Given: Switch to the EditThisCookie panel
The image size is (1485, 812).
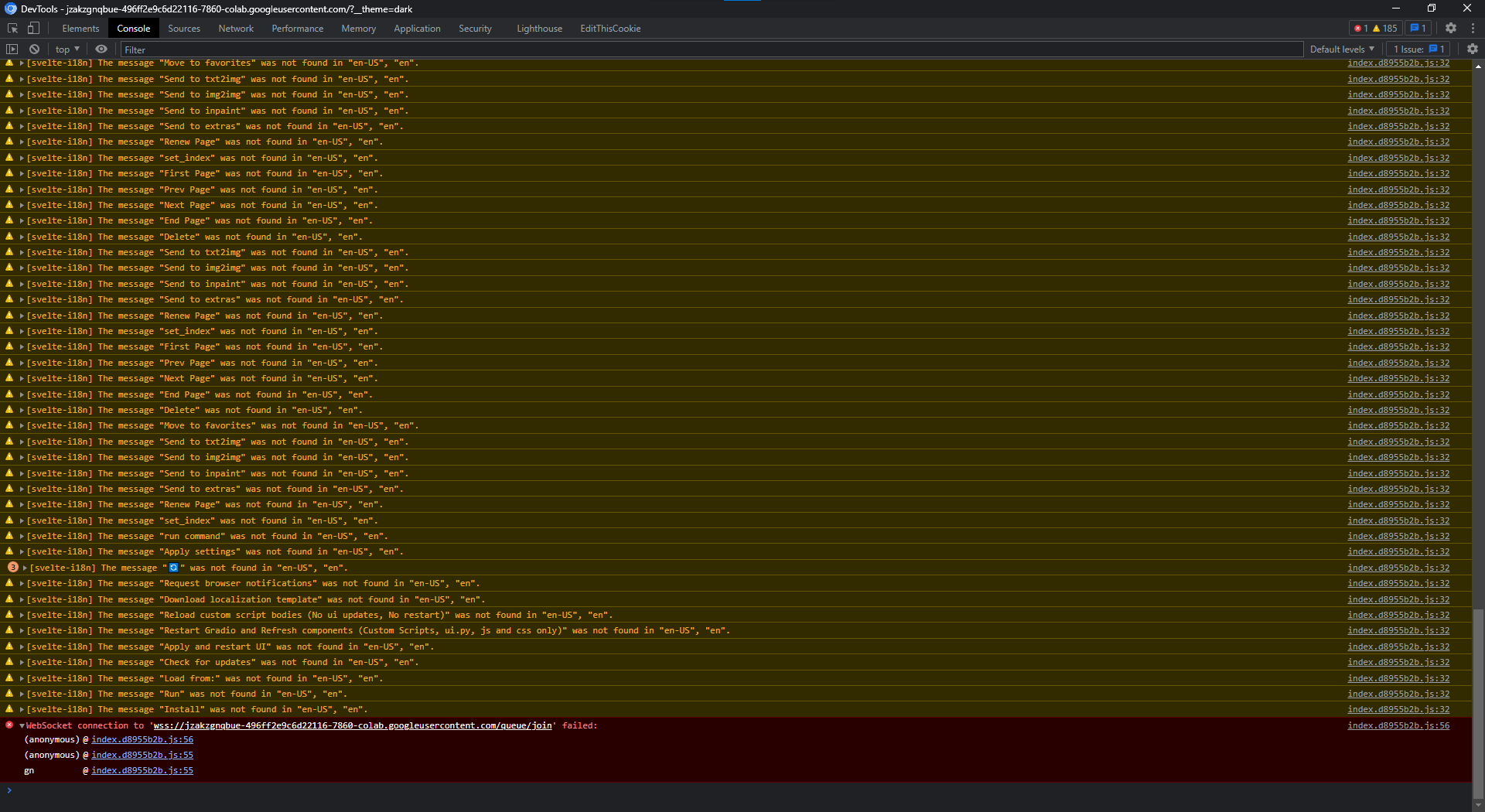Looking at the screenshot, I should pyautogui.click(x=610, y=28).
